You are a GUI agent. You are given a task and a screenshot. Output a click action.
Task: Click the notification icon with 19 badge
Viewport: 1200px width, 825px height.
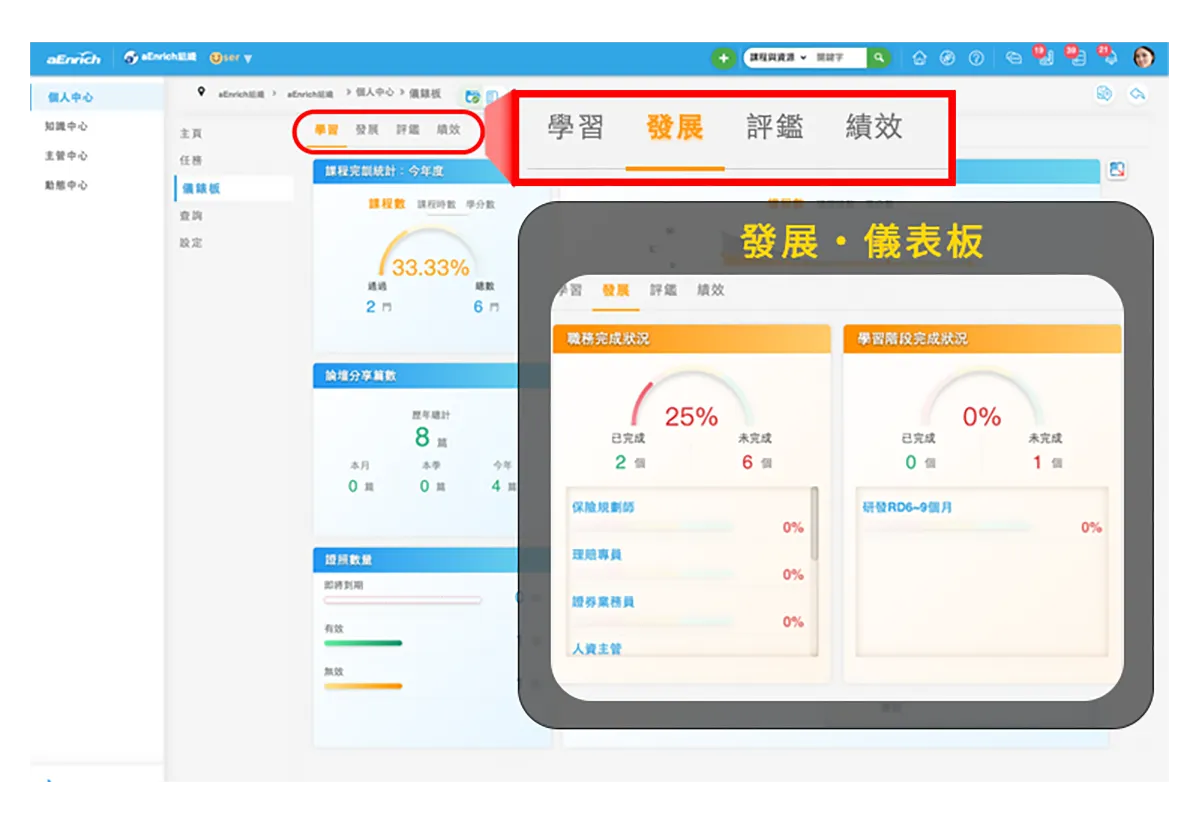(x=1046, y=60)
